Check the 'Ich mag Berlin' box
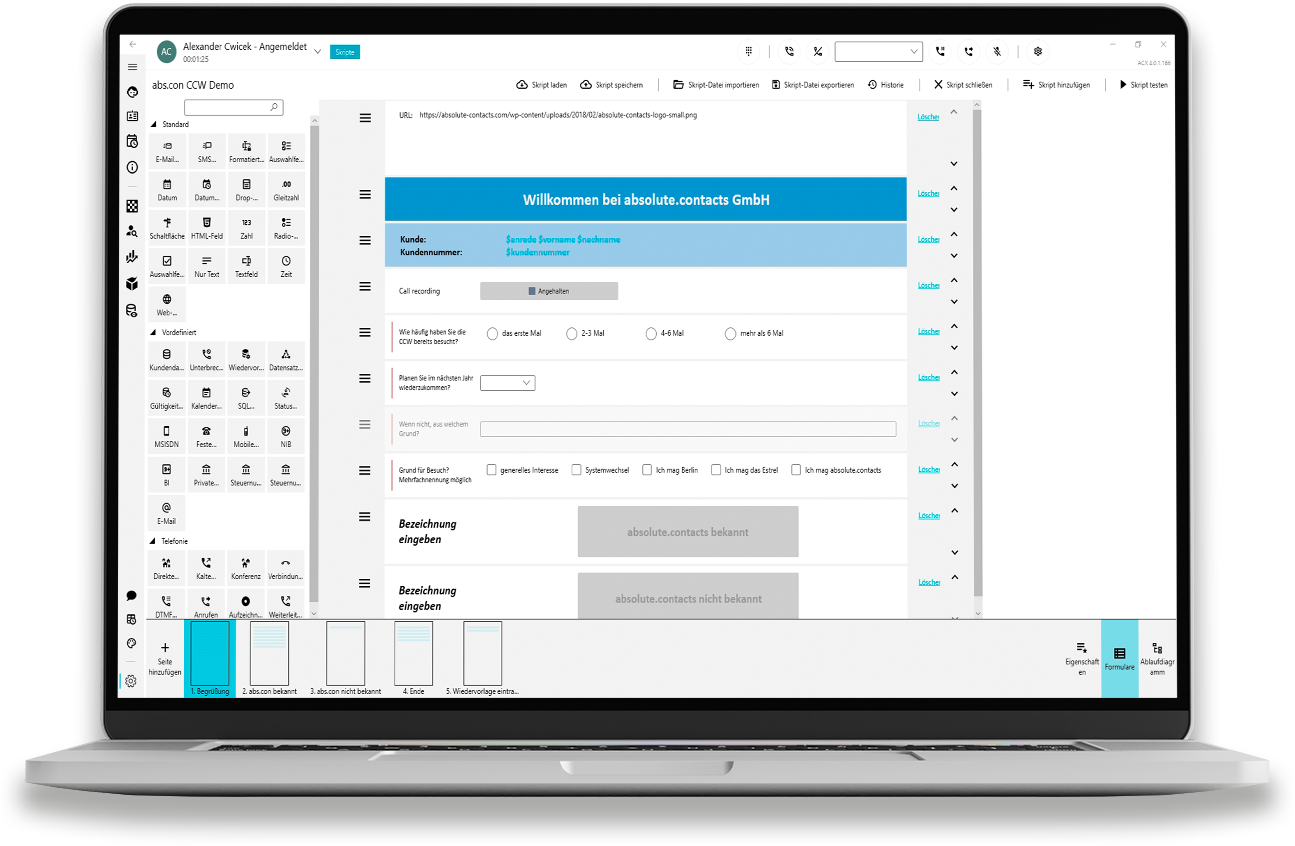Viewport: 1295px width, 846px height. [647, 470]
